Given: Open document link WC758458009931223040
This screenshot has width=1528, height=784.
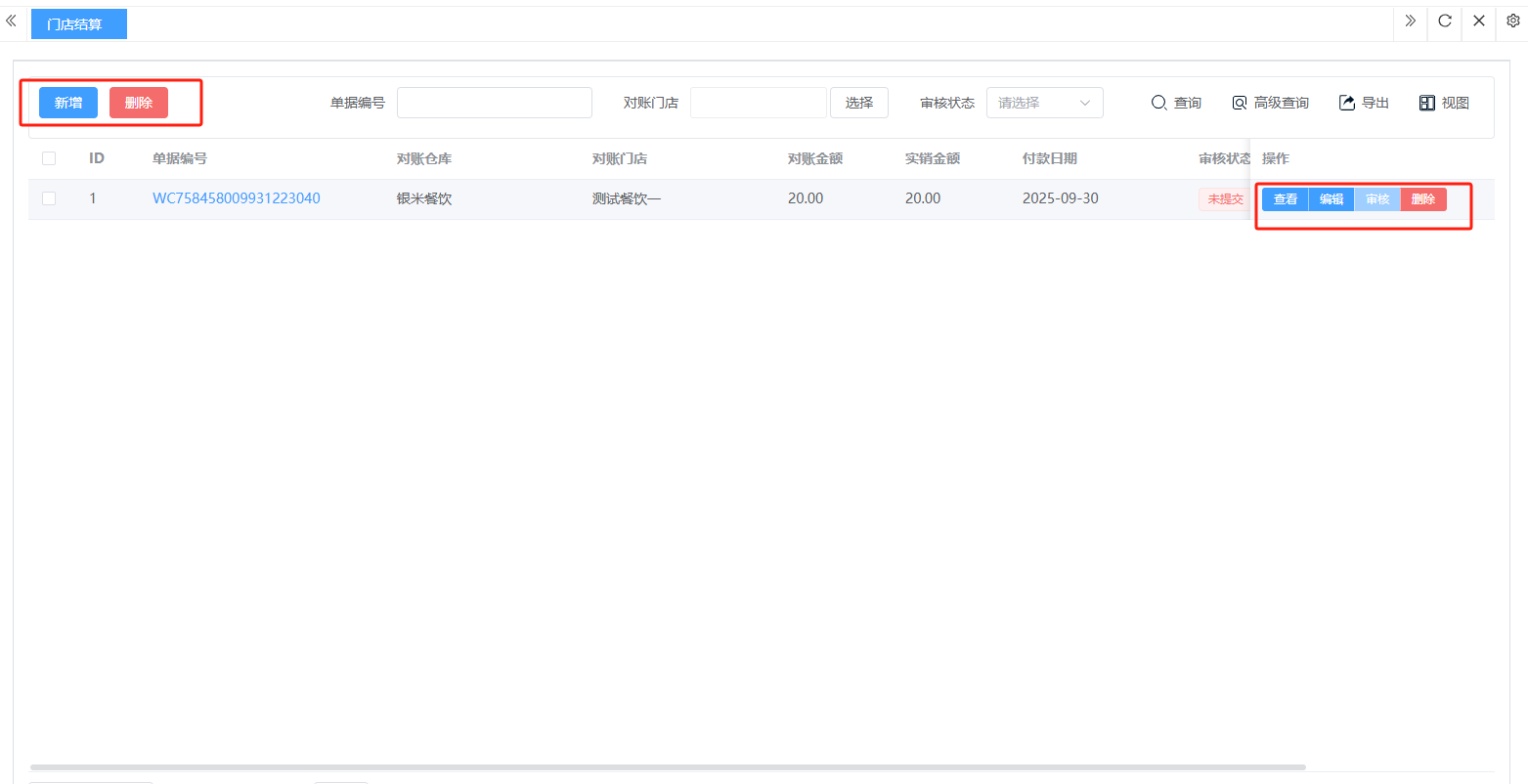Looking at the screenshot, I should [x=236, y=198].
